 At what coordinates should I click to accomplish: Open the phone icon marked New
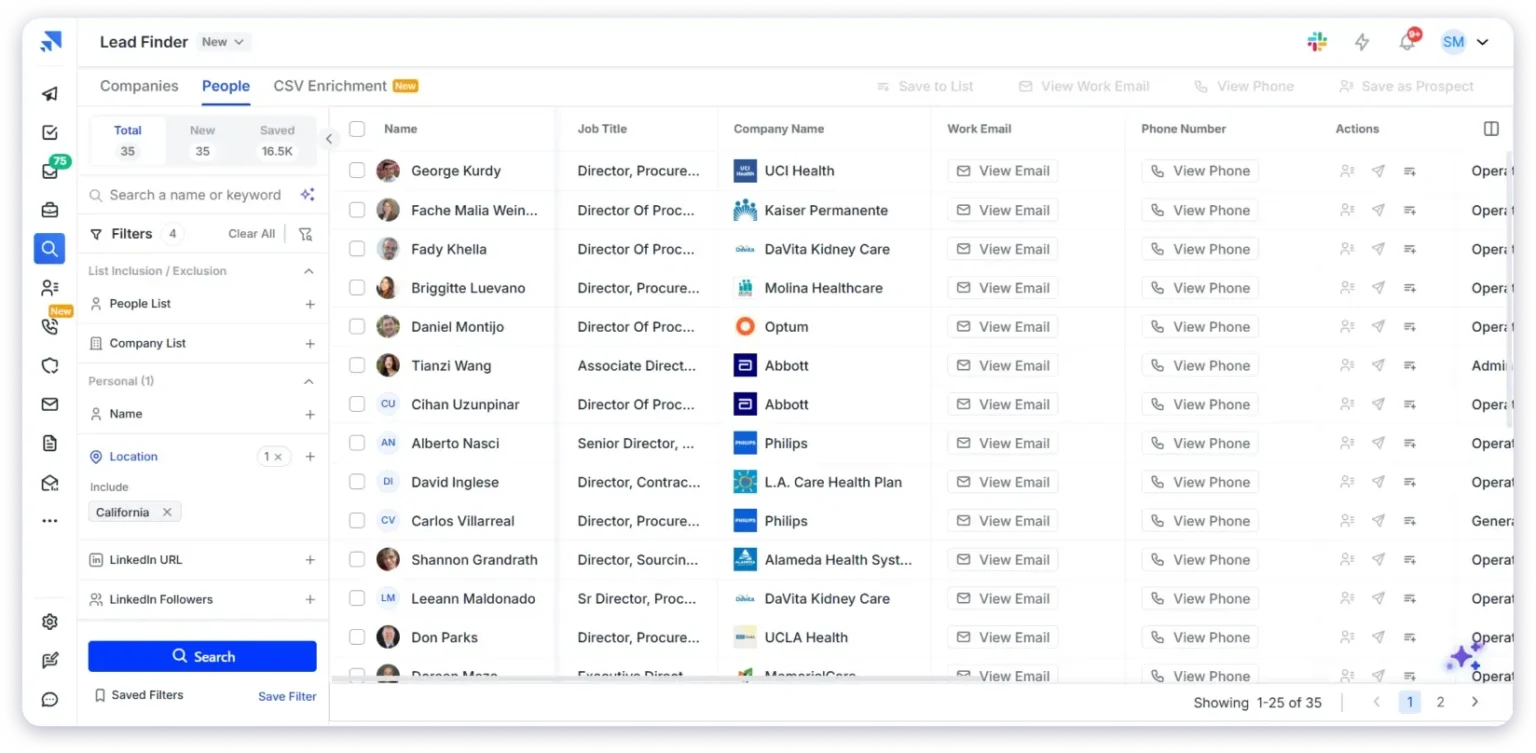[x=50, y=326]
